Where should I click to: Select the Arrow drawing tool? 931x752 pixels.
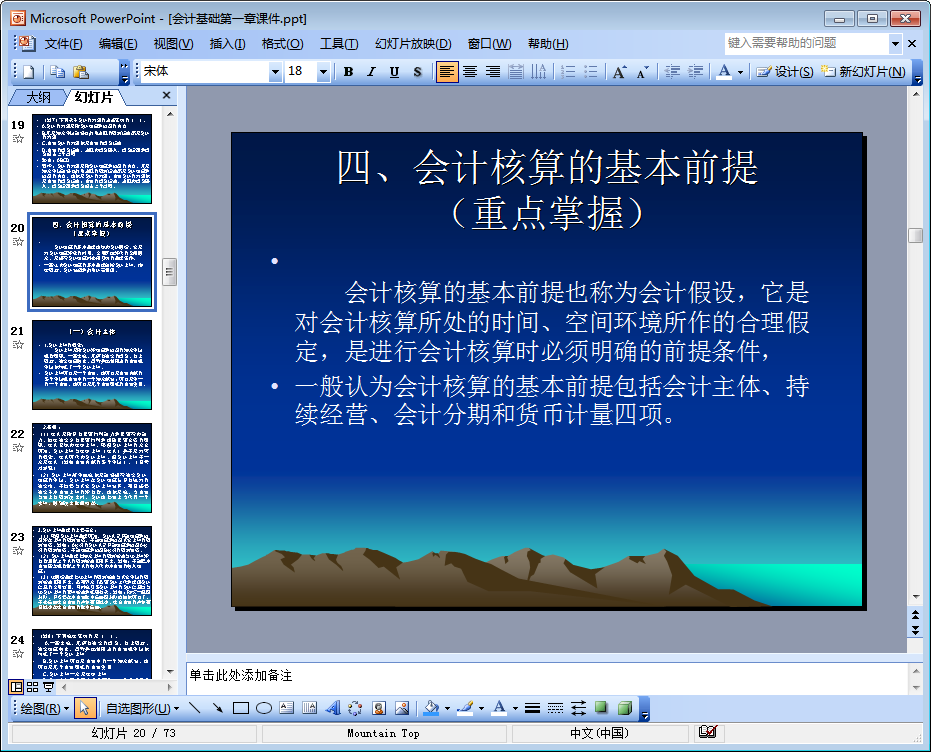pyautogui.click(x=217, y=708)
